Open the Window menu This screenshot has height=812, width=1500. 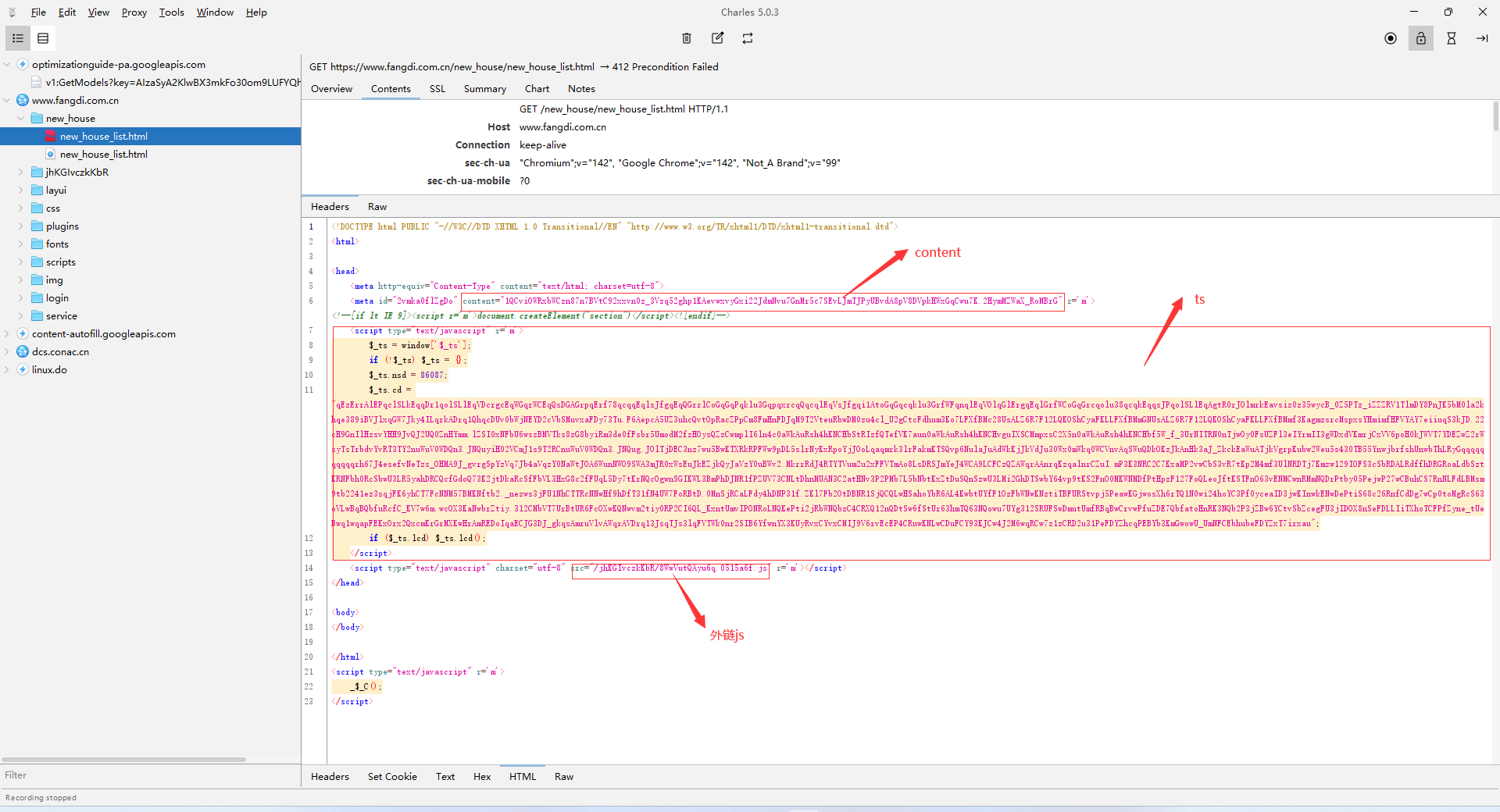click(x=215, y=12)
